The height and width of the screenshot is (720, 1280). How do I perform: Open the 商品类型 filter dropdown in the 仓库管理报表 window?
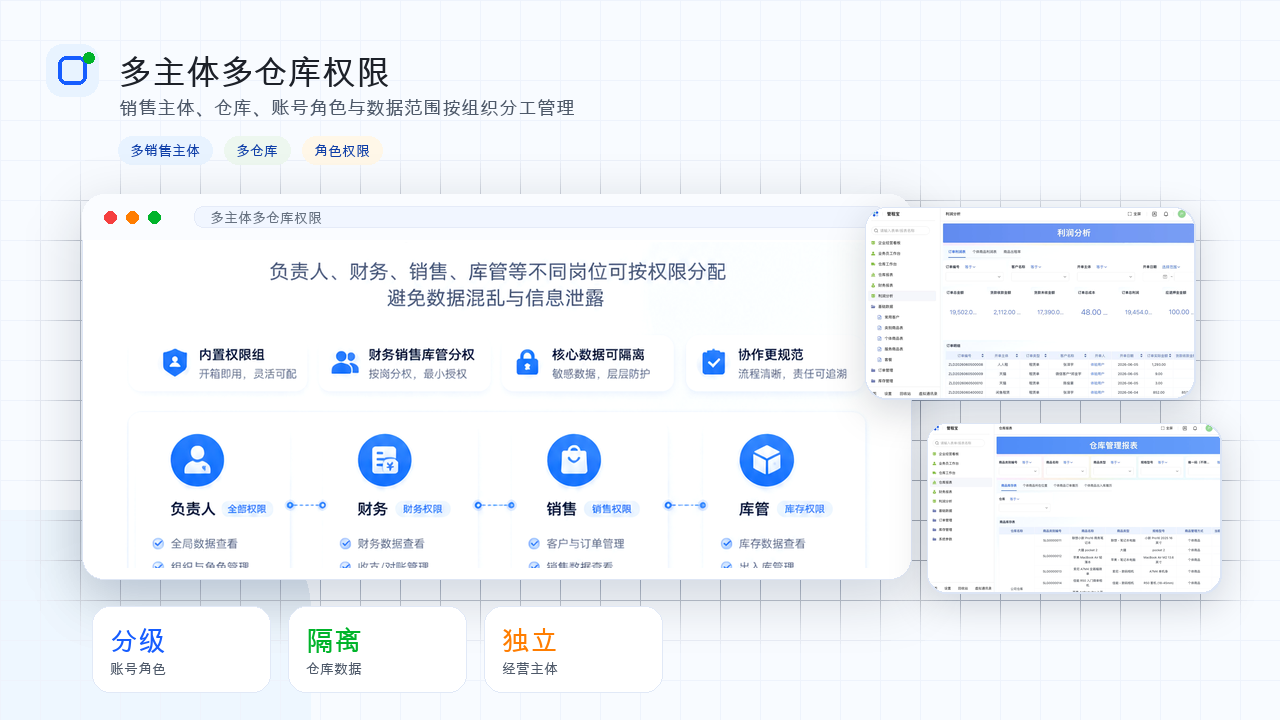tap(1113, 471)
